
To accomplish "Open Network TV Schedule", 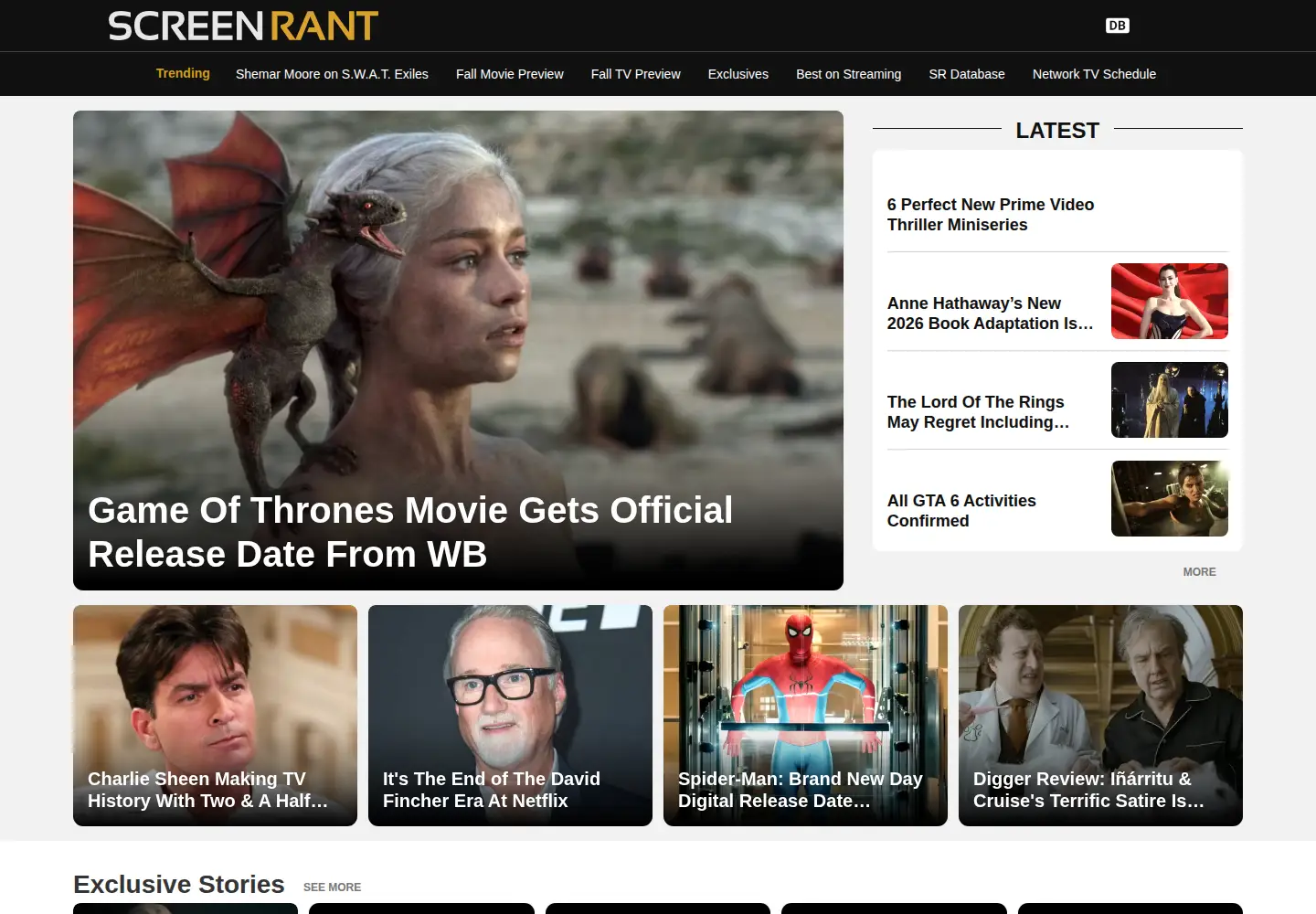I will pos(1094,74).
